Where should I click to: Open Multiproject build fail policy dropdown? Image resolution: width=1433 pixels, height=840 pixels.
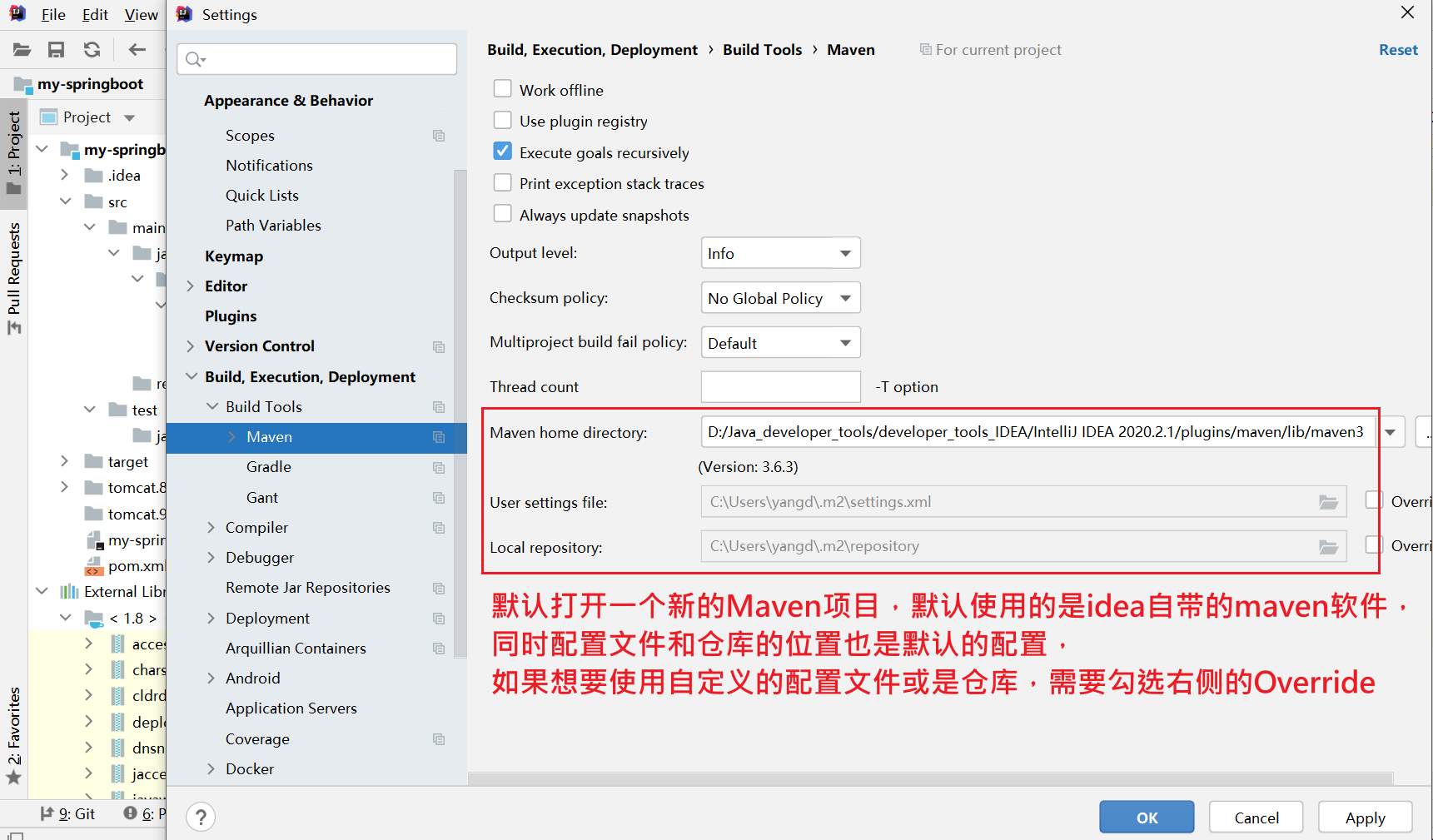(x=780, y=342)
